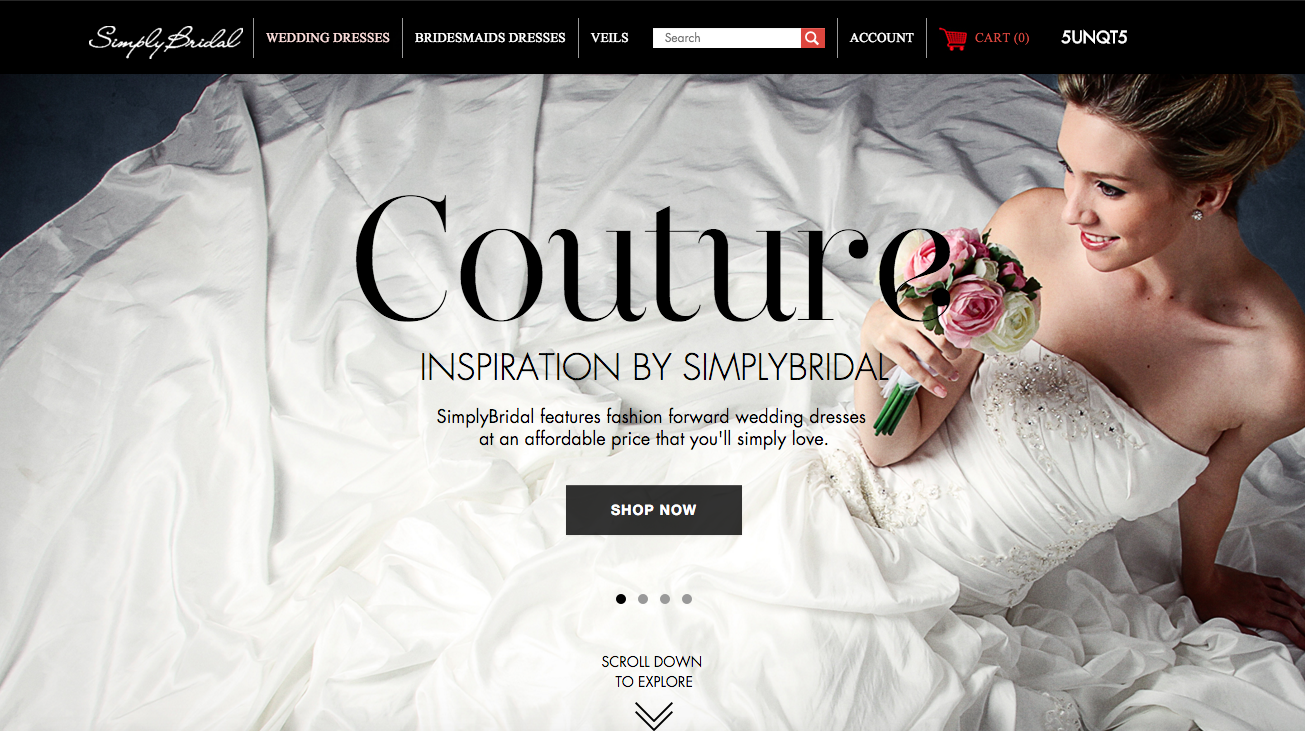
Task: Click the Shop Now button
Action: coord(654,510)
